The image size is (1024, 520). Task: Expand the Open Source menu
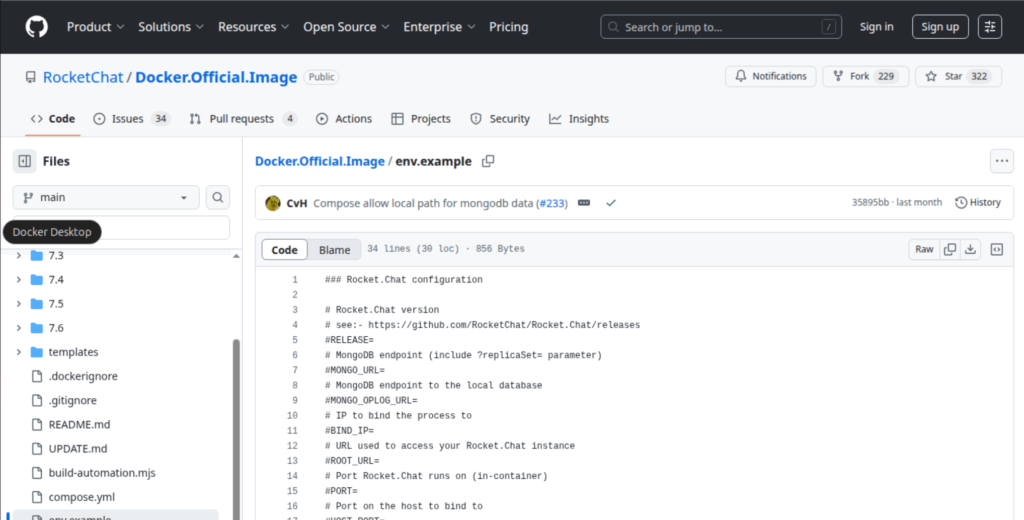point(346,27)
